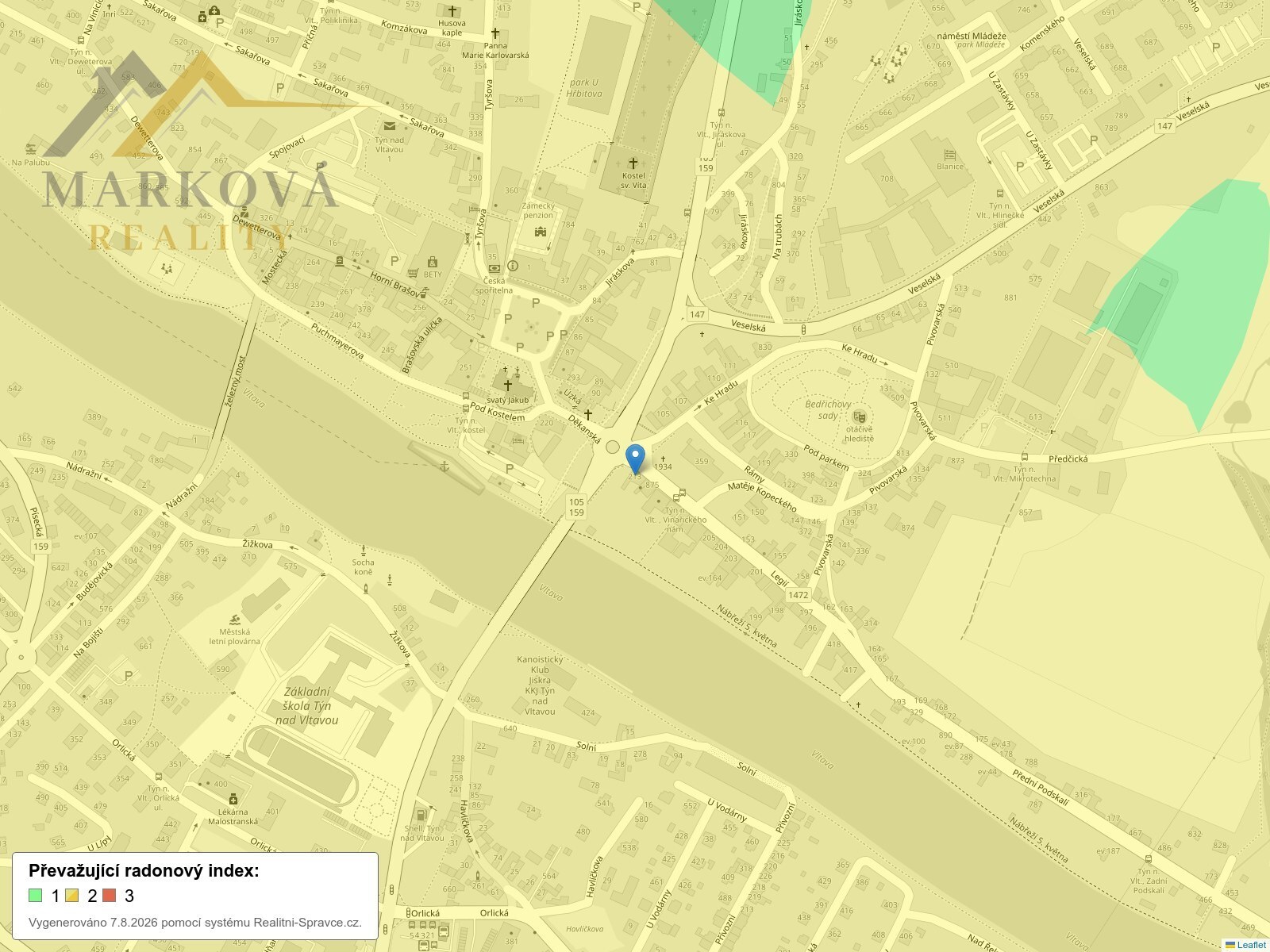Click the anchor icon on the river
This screenshot has width=1270, height=952.
[x=444, y=465]
